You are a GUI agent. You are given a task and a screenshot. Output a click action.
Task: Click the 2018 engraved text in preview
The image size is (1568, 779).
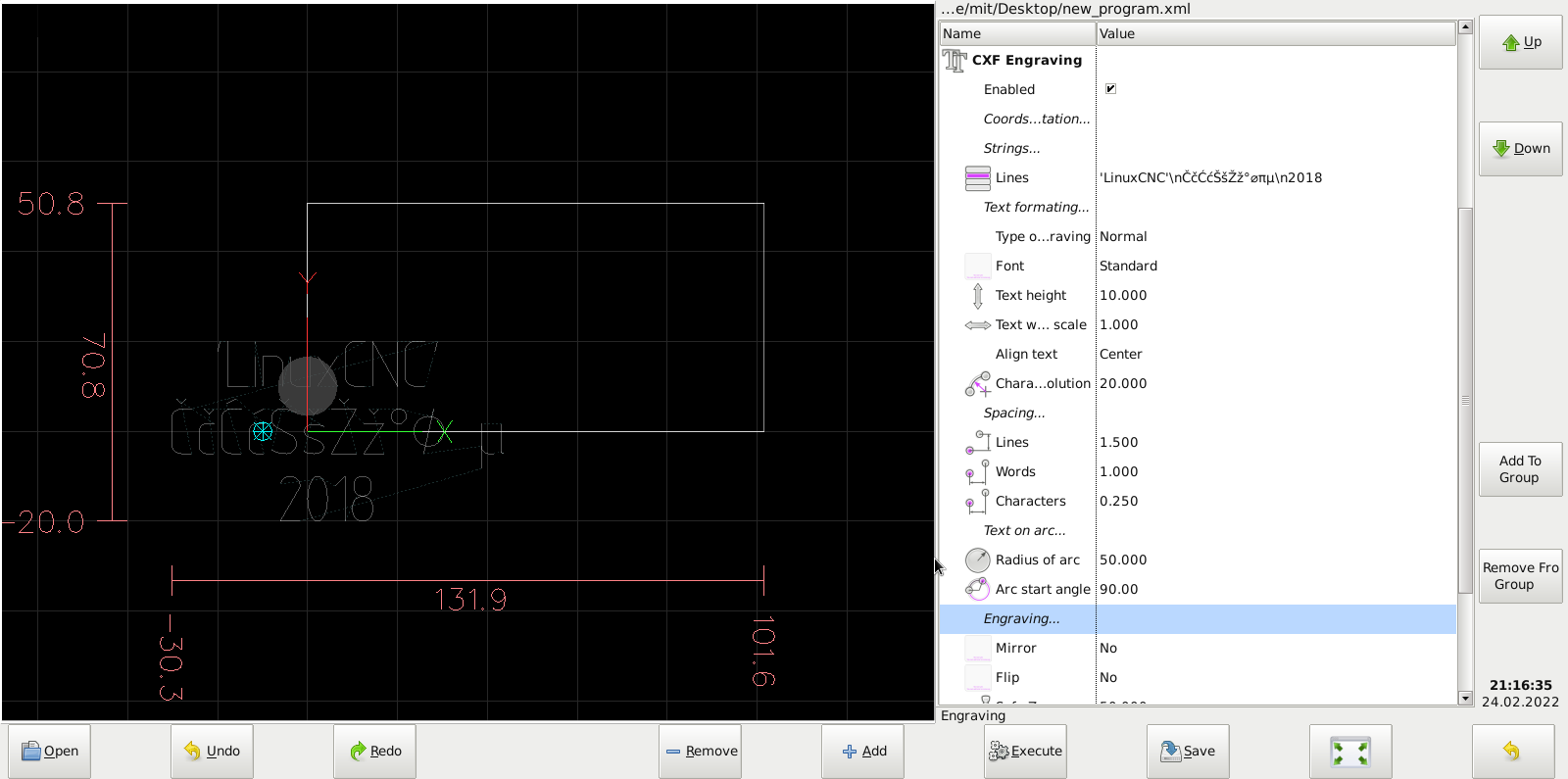(x=326, y=499)
